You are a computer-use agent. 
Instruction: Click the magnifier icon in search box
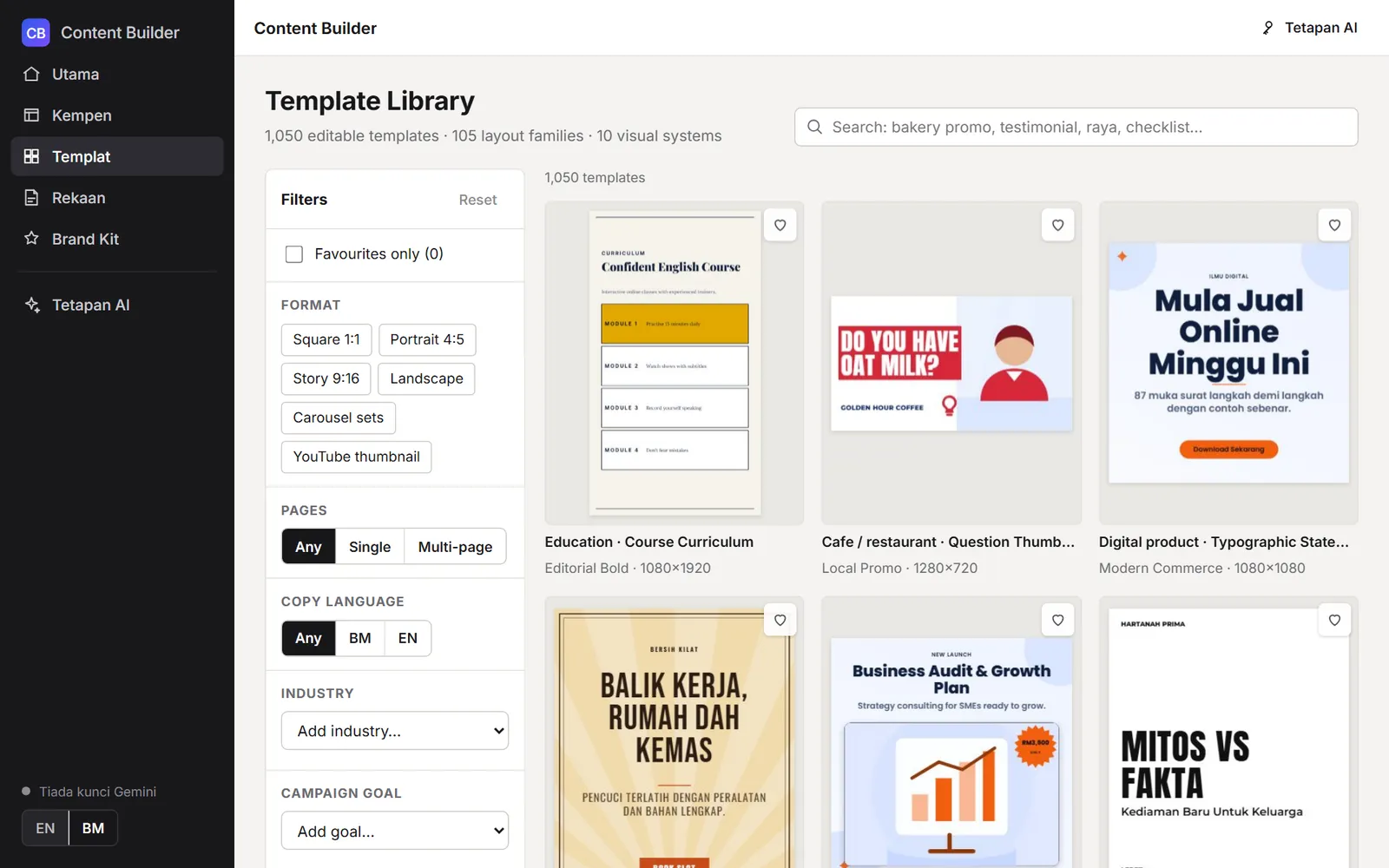pos(814,127)
